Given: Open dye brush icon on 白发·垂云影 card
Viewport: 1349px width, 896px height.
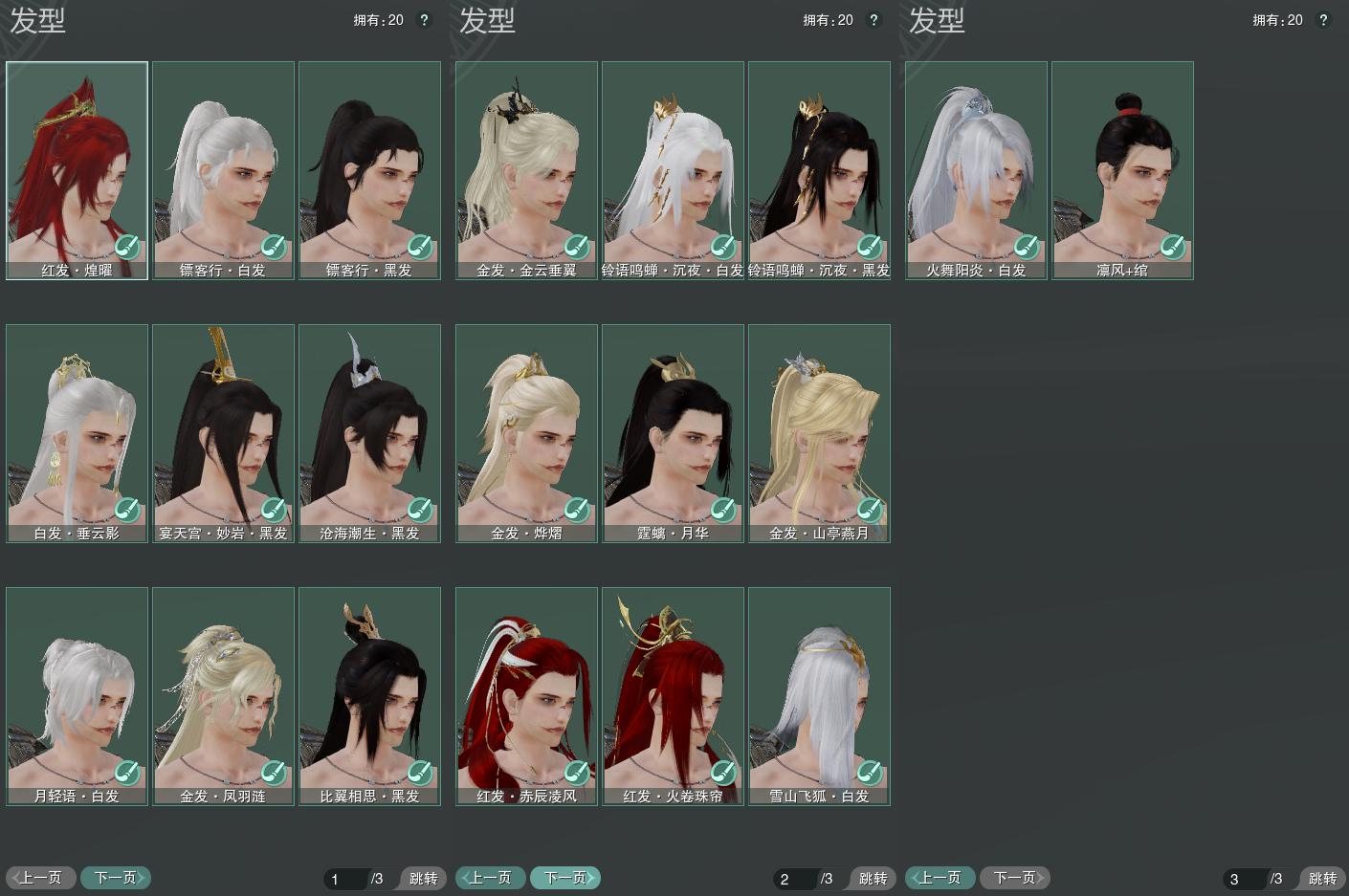Looking at the screenshot, I should 127,510.
